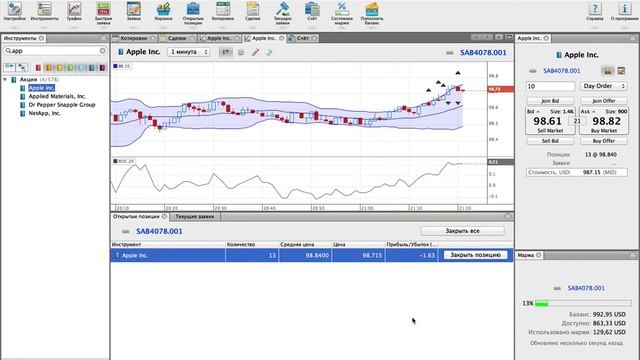Select Applied Materials, Inc. in tree
Image resolution: width=640 pixels, height=360 pixels.
point(57,96)
